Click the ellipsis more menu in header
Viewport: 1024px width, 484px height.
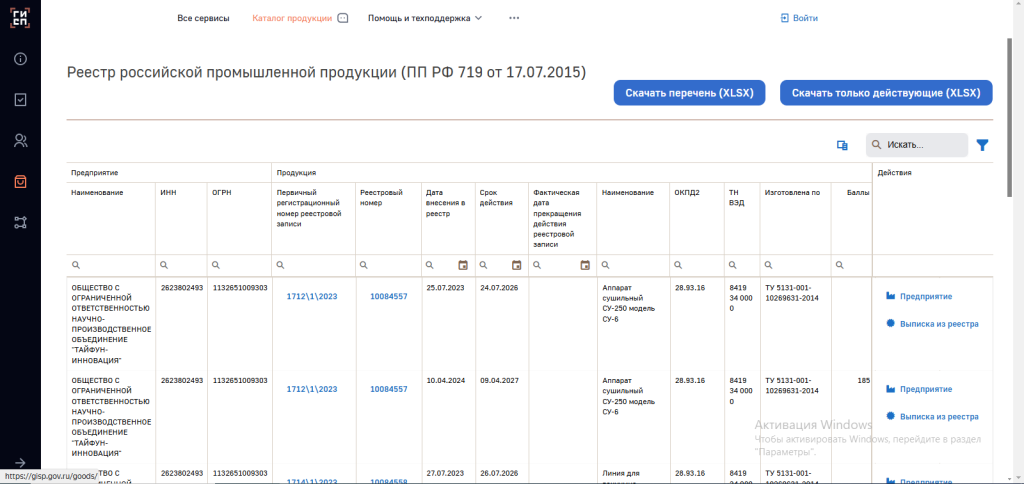point(514,18)
